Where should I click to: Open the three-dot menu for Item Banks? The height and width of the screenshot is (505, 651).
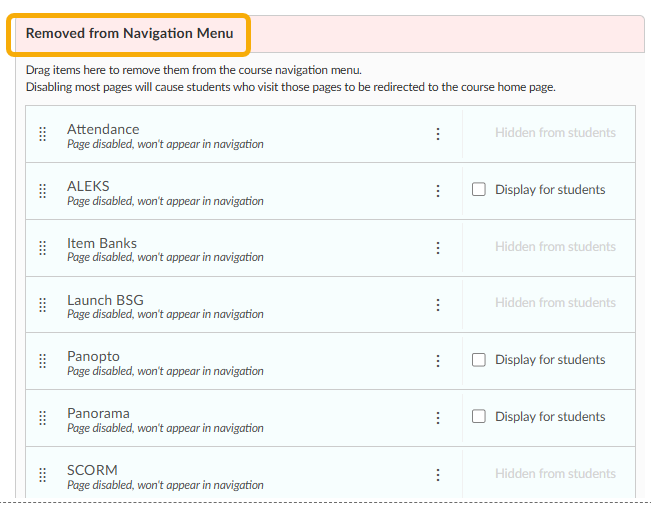(438, 248)
